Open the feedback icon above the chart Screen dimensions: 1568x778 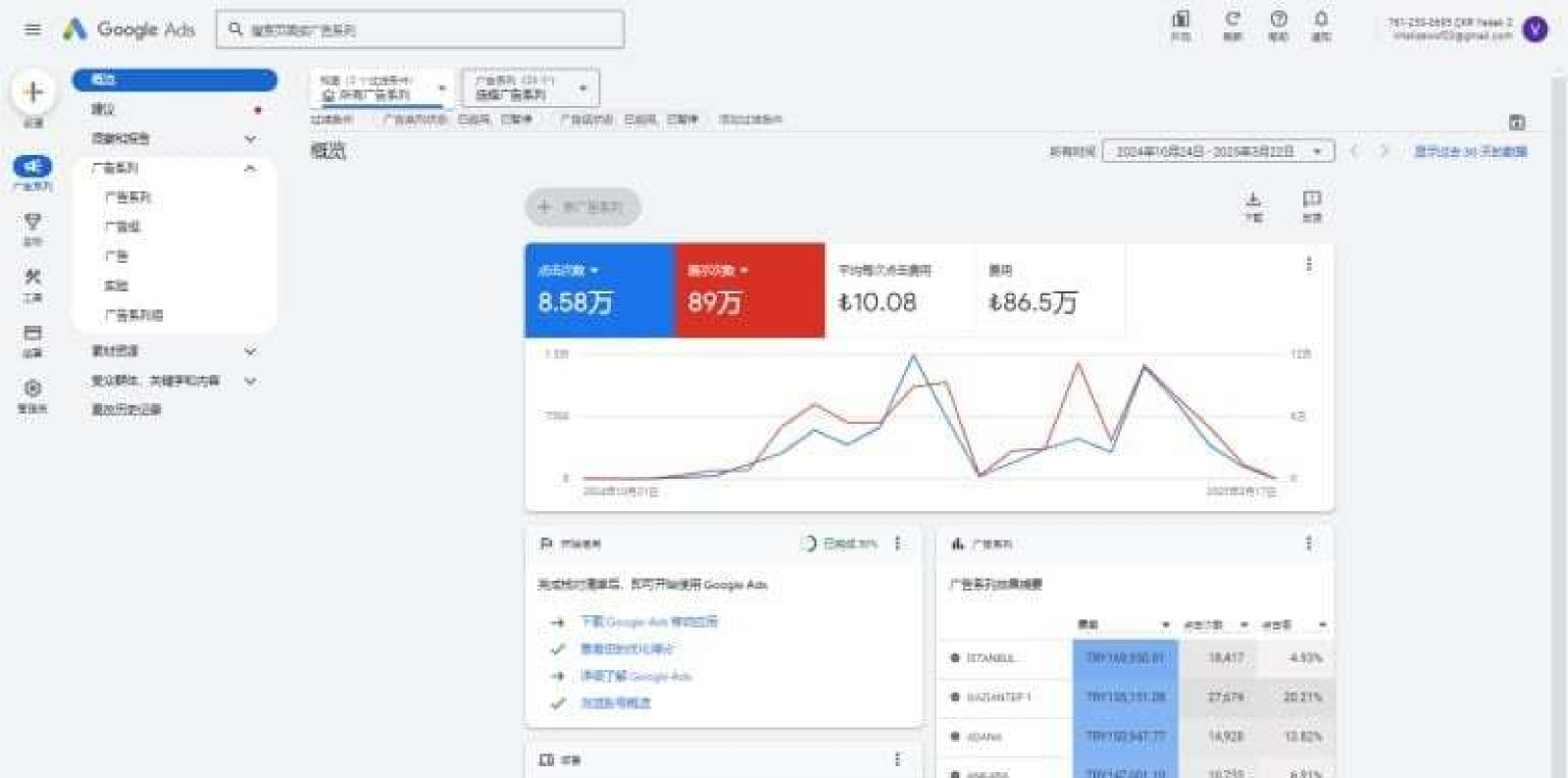point(1311,201)
